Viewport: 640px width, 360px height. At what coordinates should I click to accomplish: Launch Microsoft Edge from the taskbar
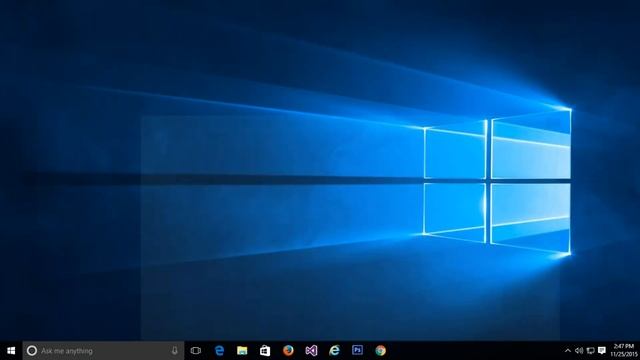click(x=219, y=351)
